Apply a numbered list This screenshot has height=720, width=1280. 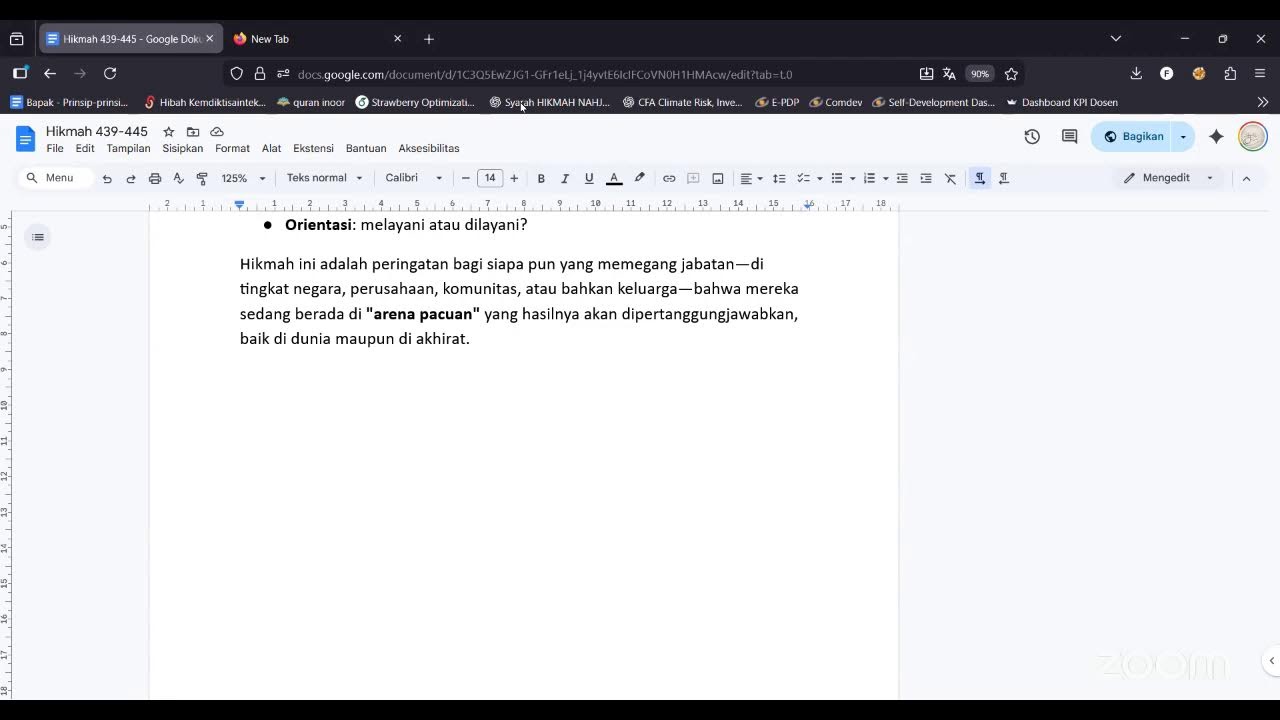pyautogui.click(x=869, y=178)
